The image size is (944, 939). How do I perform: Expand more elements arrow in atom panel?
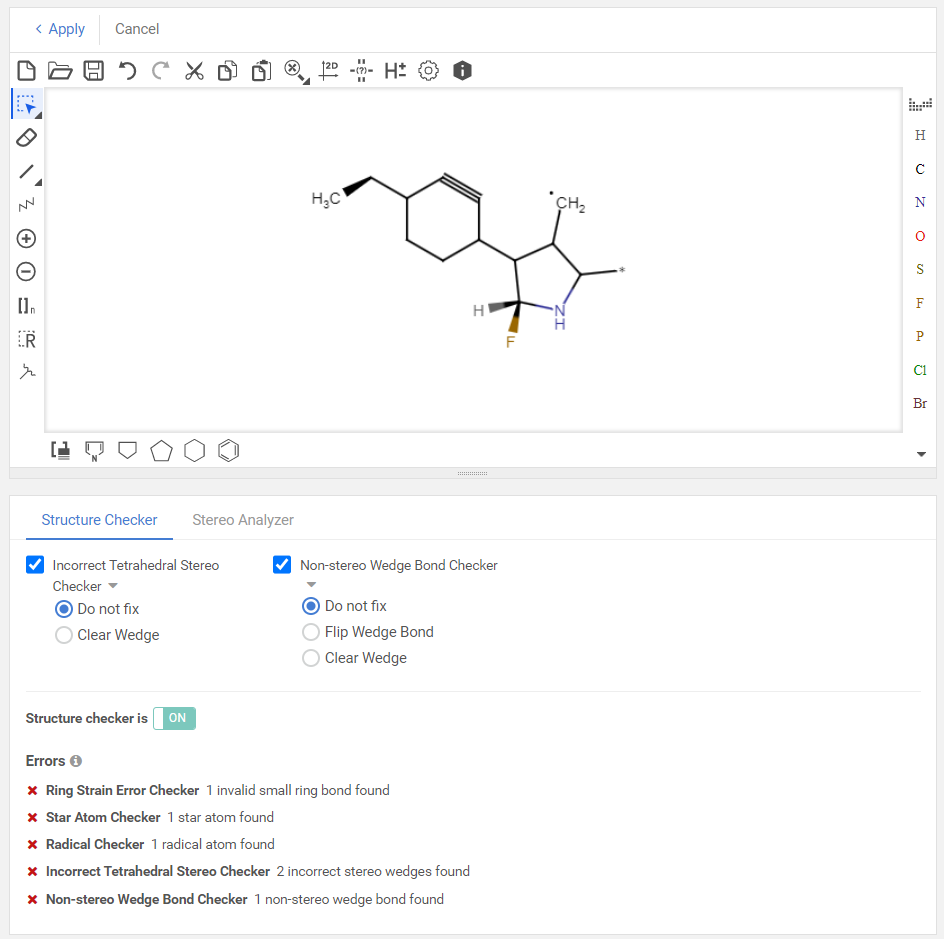(x=921, y=454)
